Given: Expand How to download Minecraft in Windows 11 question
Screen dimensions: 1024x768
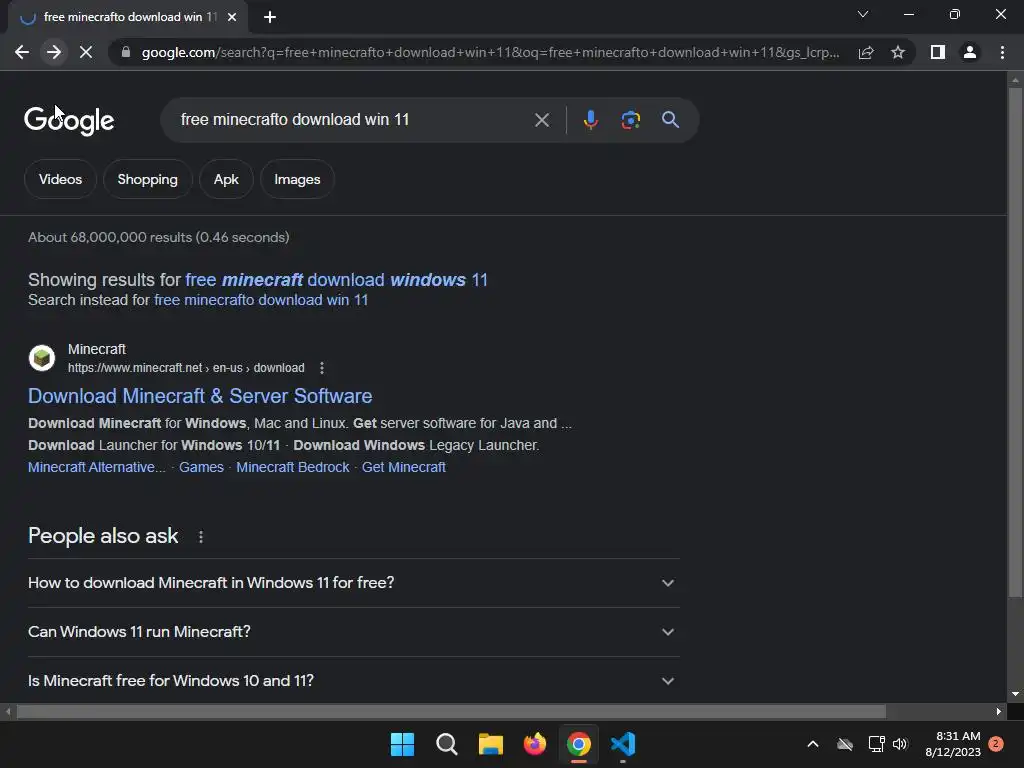Looking at the screenshot, I should (x=353, y=583).
